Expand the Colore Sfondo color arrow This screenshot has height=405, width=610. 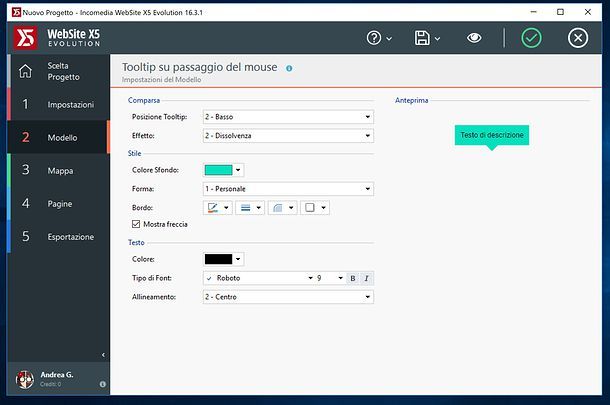point(238,170)
